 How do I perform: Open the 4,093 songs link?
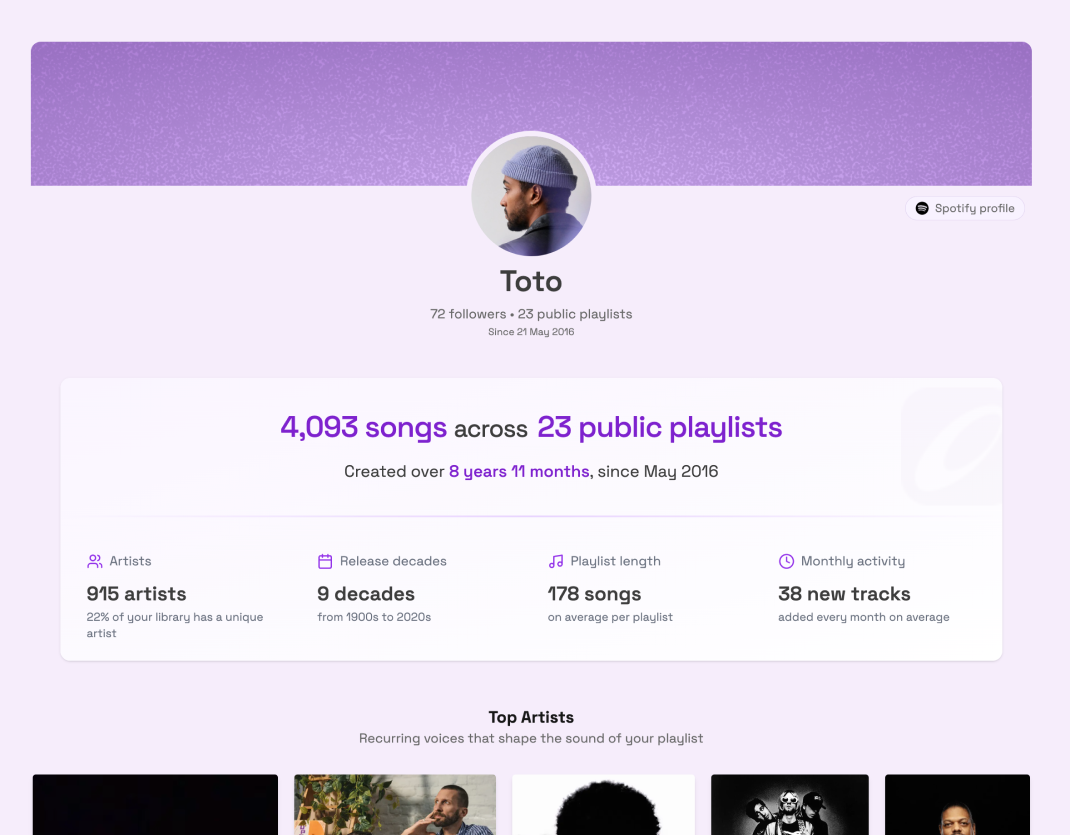(363, 427)
